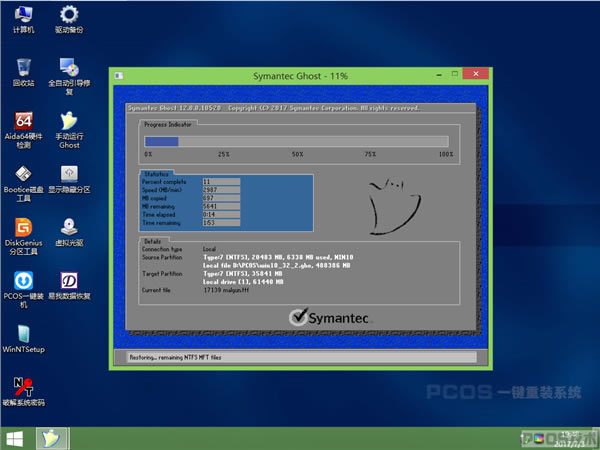This screenshot has width=600, height=450.
Task: Launch 全自动引导修复 from desktop
Action: point(70,68)
